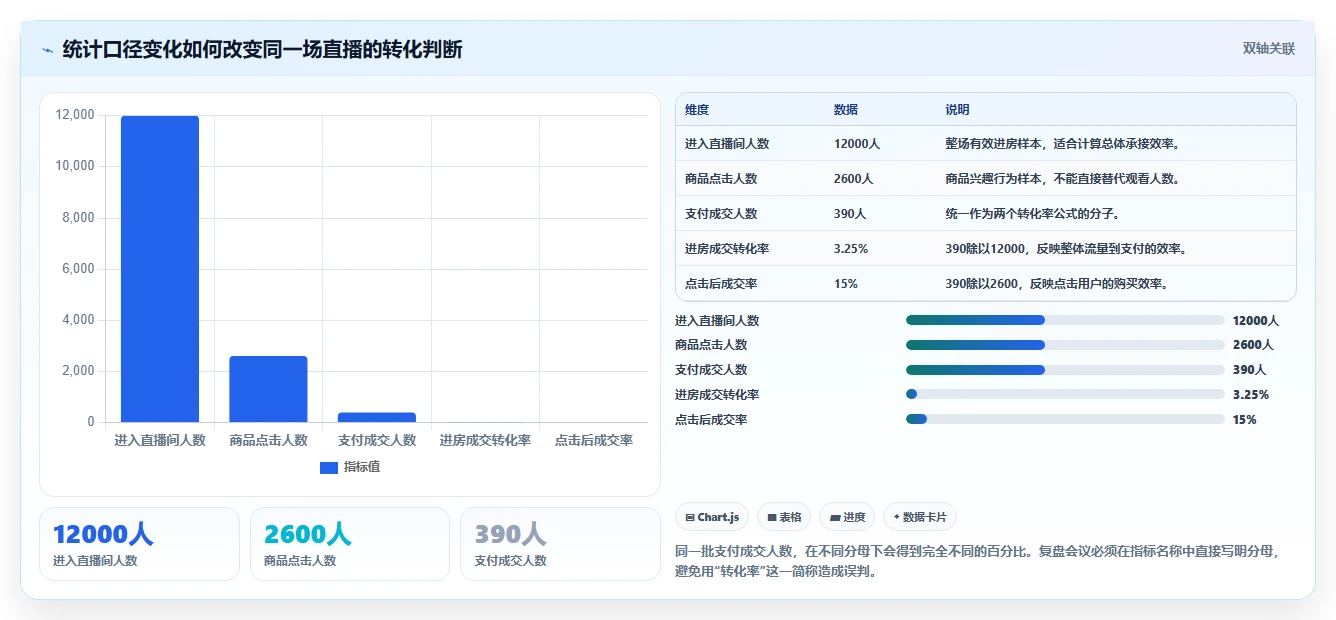This screenshot has height=620, width=1336.
Task: Click table text 390除以2600，反映点击用户的购买效率
Action: [x=1057, y=284]
